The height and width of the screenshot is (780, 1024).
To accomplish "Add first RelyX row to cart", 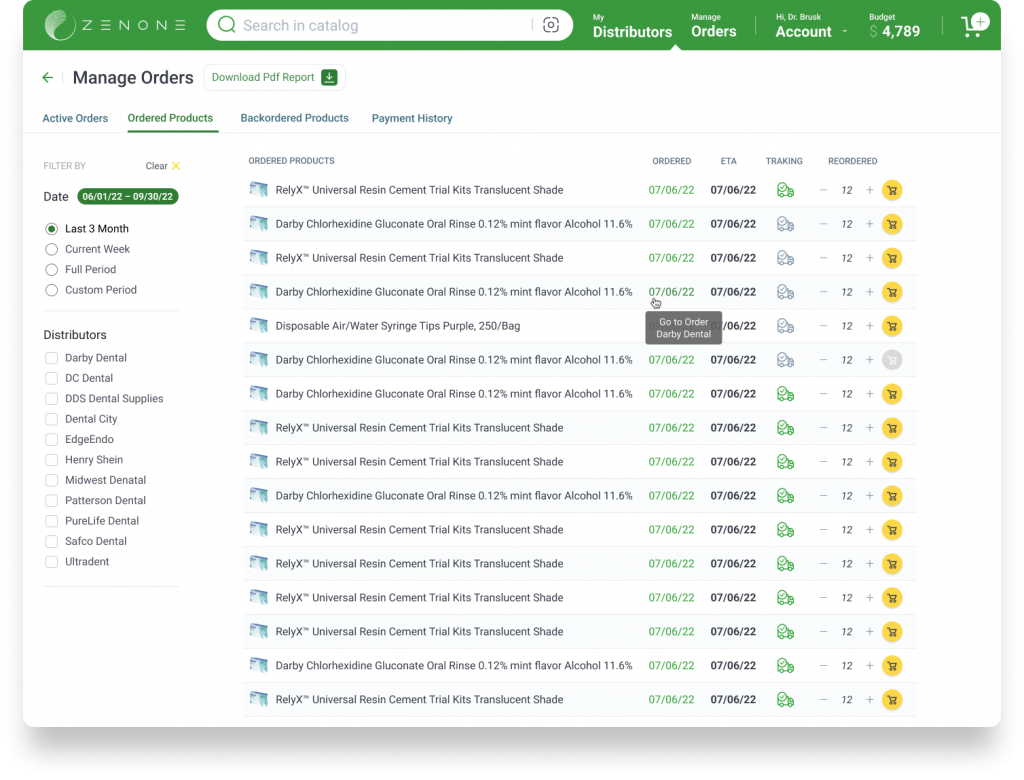I will 892,190.
